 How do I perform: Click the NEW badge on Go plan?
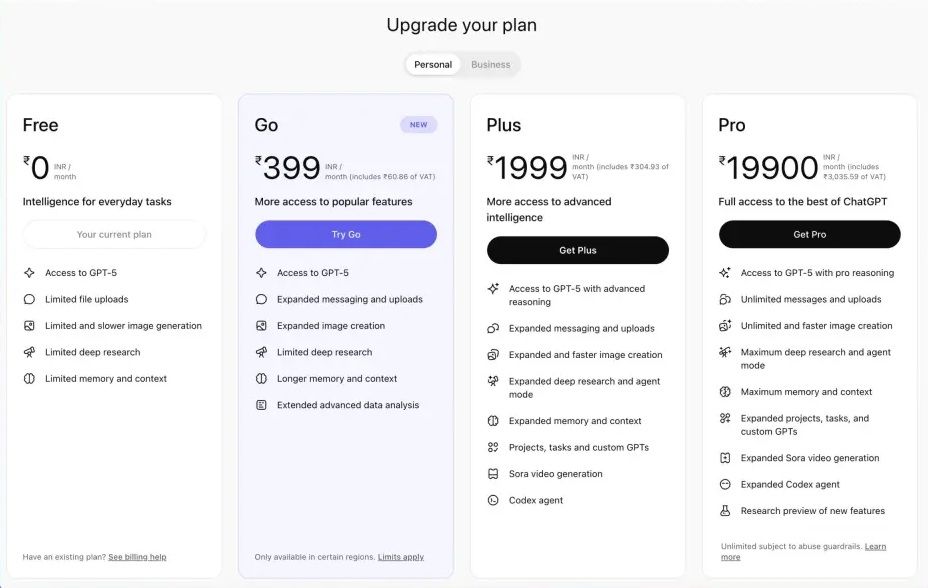pyautogui.click(x=418, y=125)
